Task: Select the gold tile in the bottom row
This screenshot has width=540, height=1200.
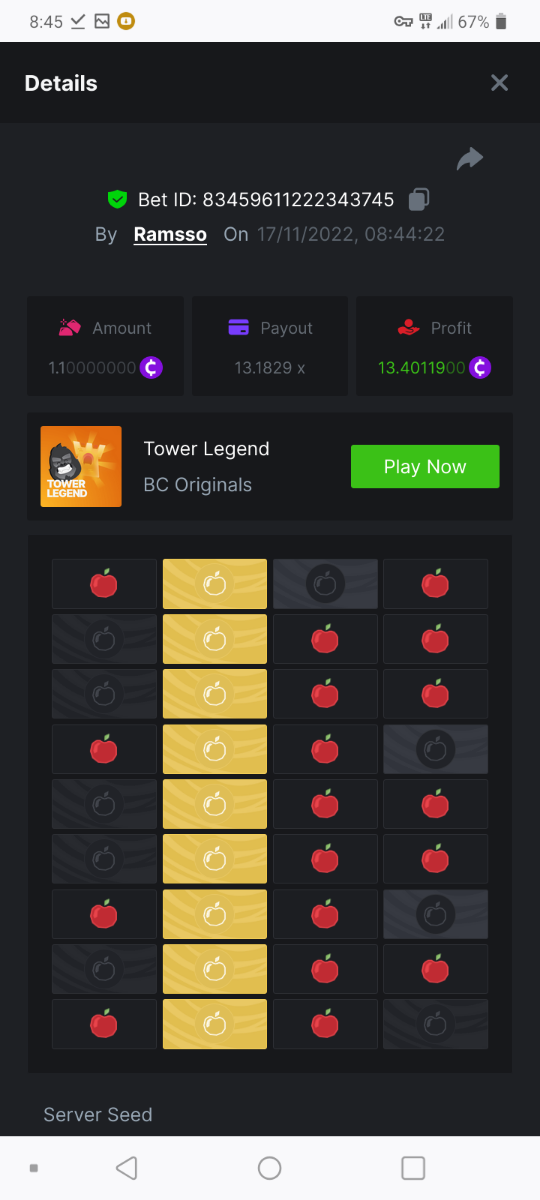Action: pyautogui.click(x=215, y=1024)
